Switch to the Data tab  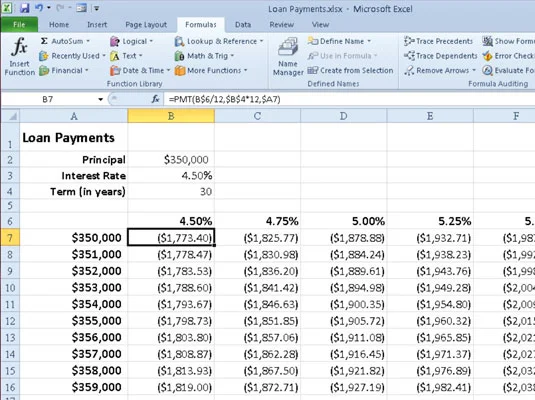[x=243, y=25]
